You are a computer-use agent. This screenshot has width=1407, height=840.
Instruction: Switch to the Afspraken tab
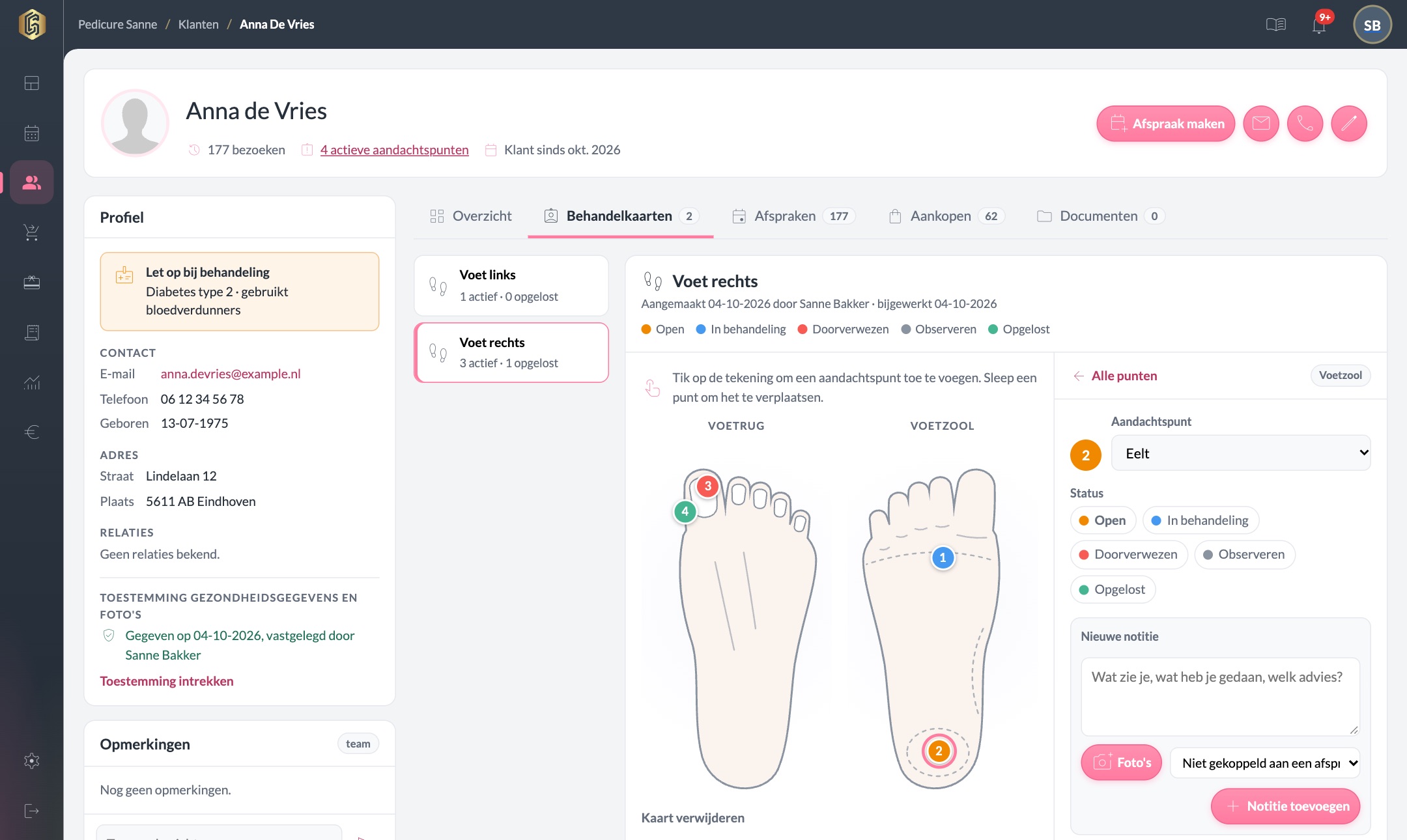793,216
